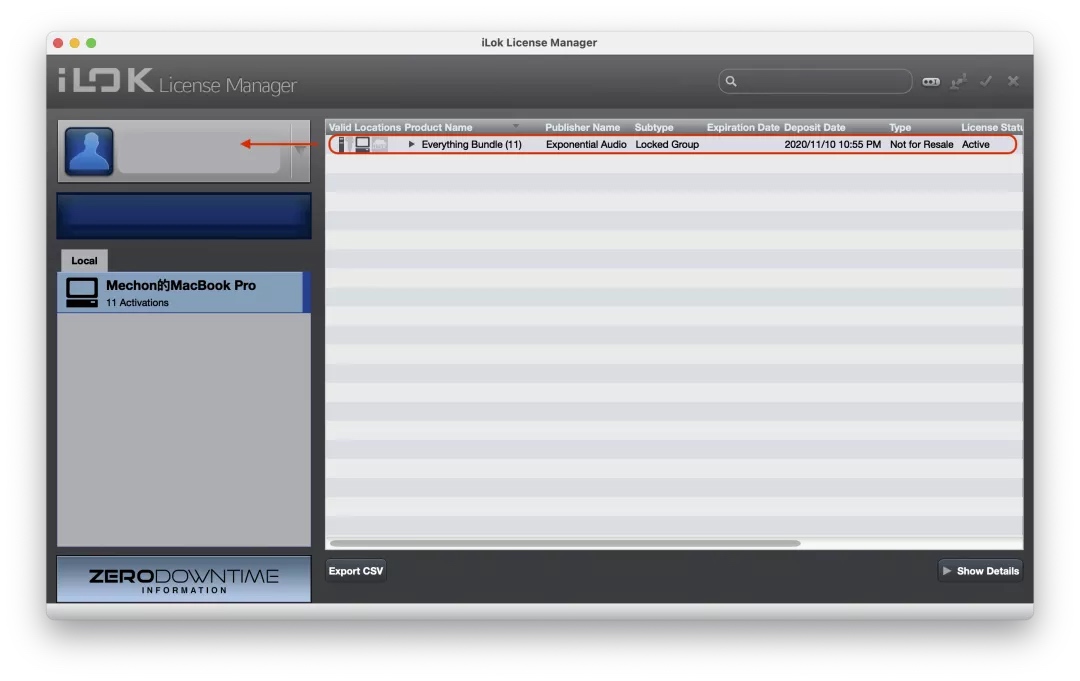Click the redeem activation code icon
Screen dimensions: 1080x681
click(931, 82)
